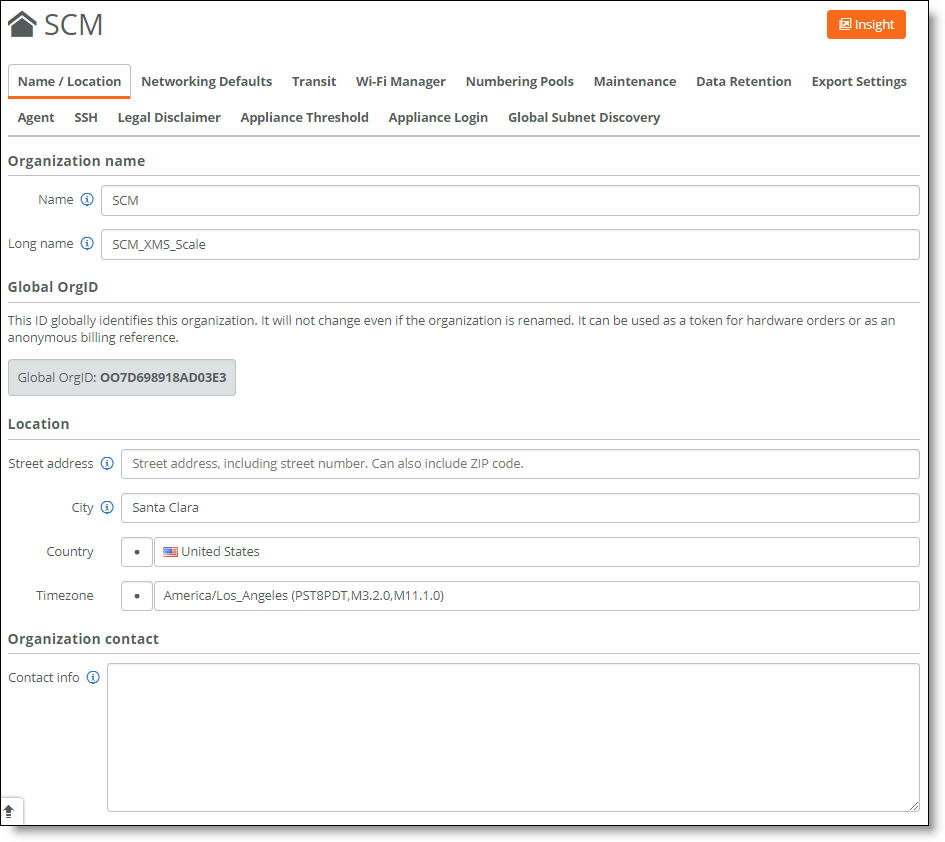The image size is (945, 842).
Task: Open the info icon beside Name
Action: coord(87,200)
